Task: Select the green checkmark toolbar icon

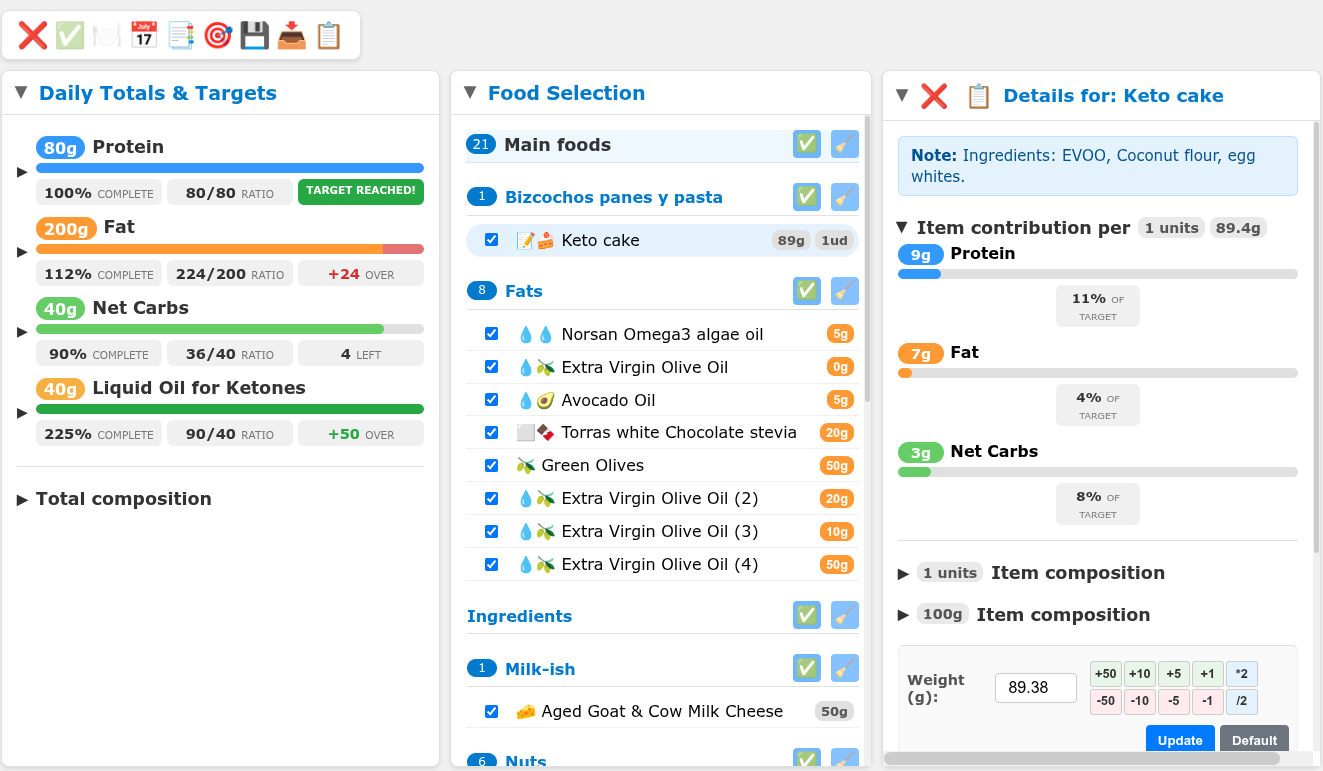Action: pyautogui.click(x=69, y=35)
